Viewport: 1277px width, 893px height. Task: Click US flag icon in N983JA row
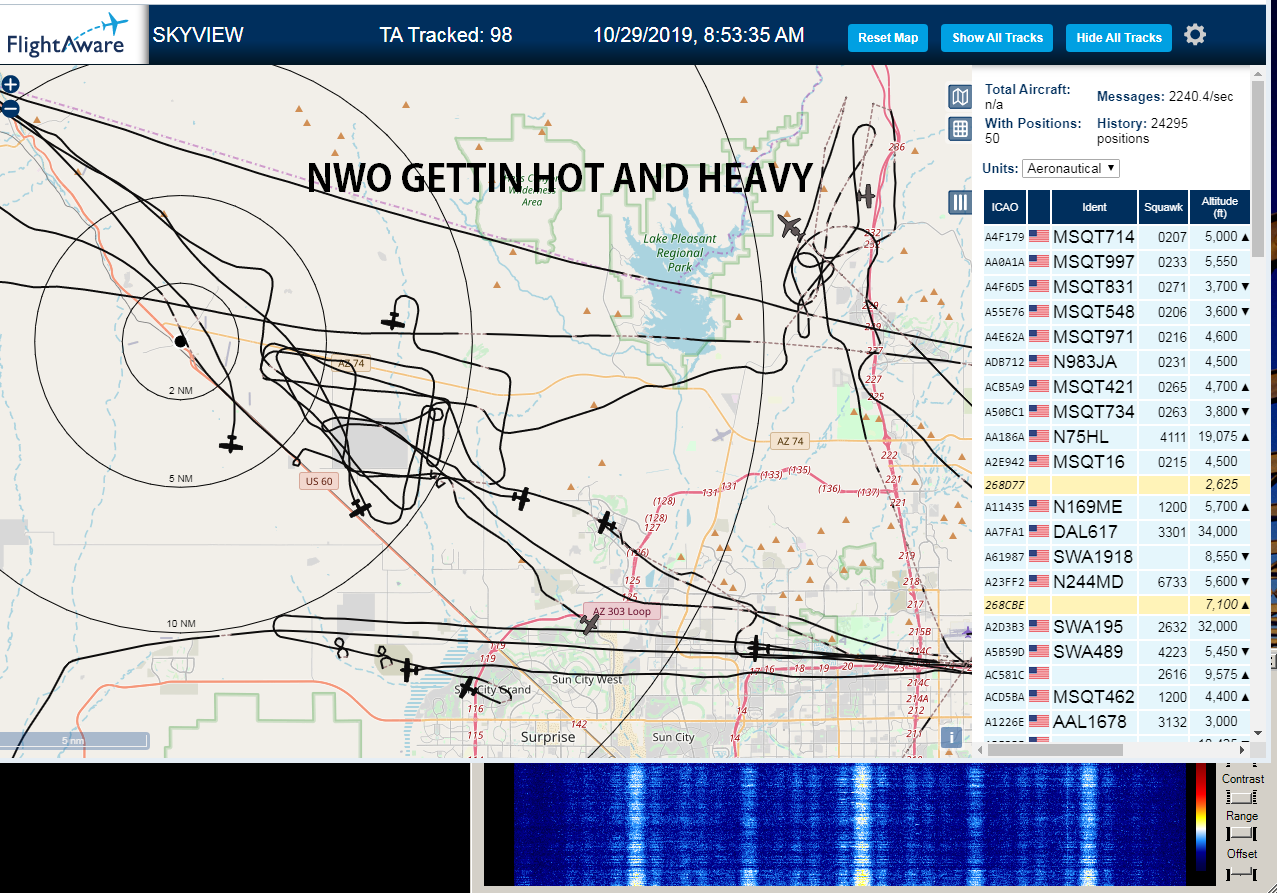[1039, 362]
